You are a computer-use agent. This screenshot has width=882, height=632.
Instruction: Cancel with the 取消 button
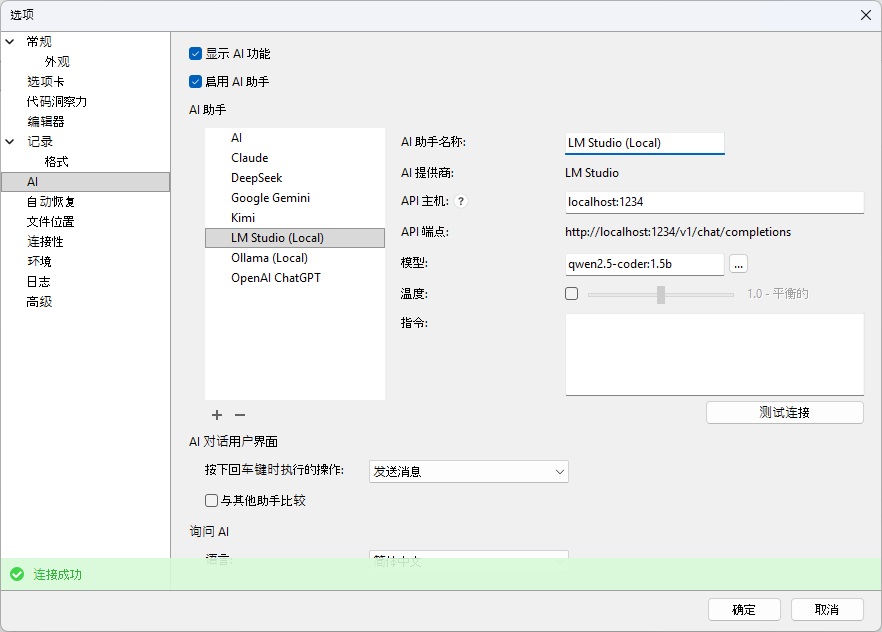pyautogui.click(x=827, y=610)
